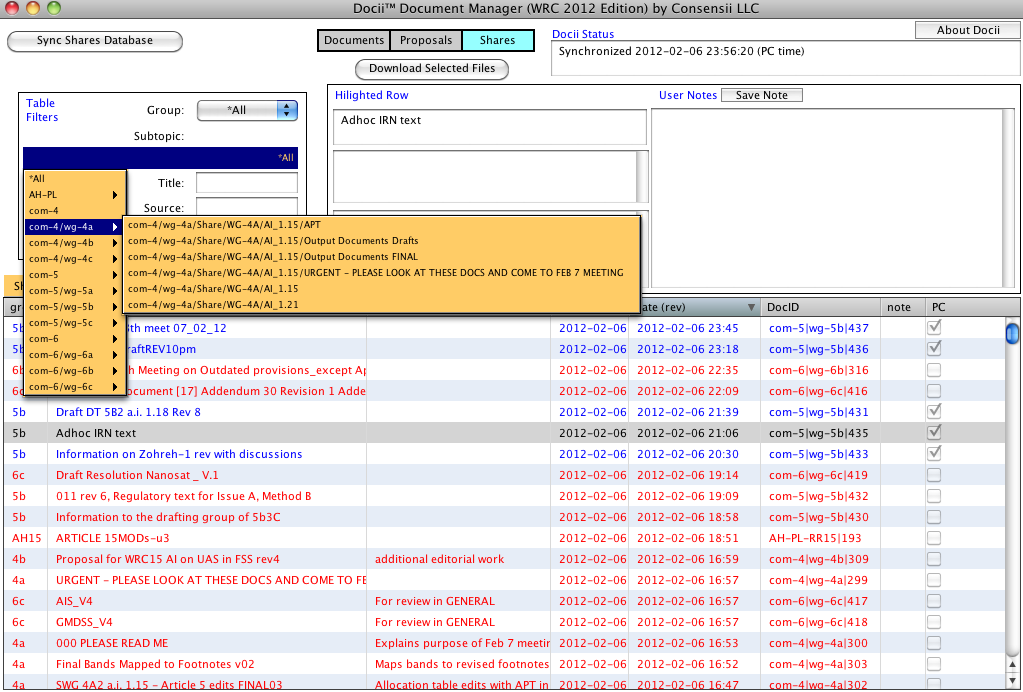This screenshot has height=692, width=1023.
Task: Save the user note
Action: point(761,95)
